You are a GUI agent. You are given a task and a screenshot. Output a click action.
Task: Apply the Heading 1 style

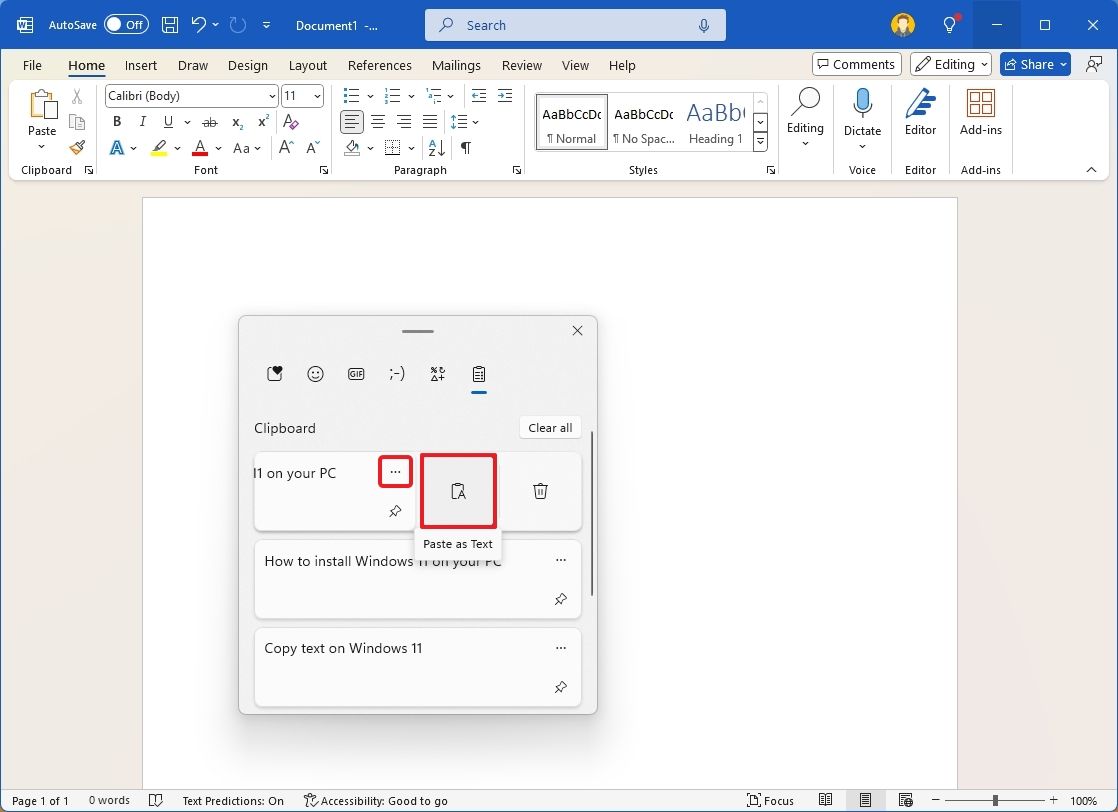(715, 120)
